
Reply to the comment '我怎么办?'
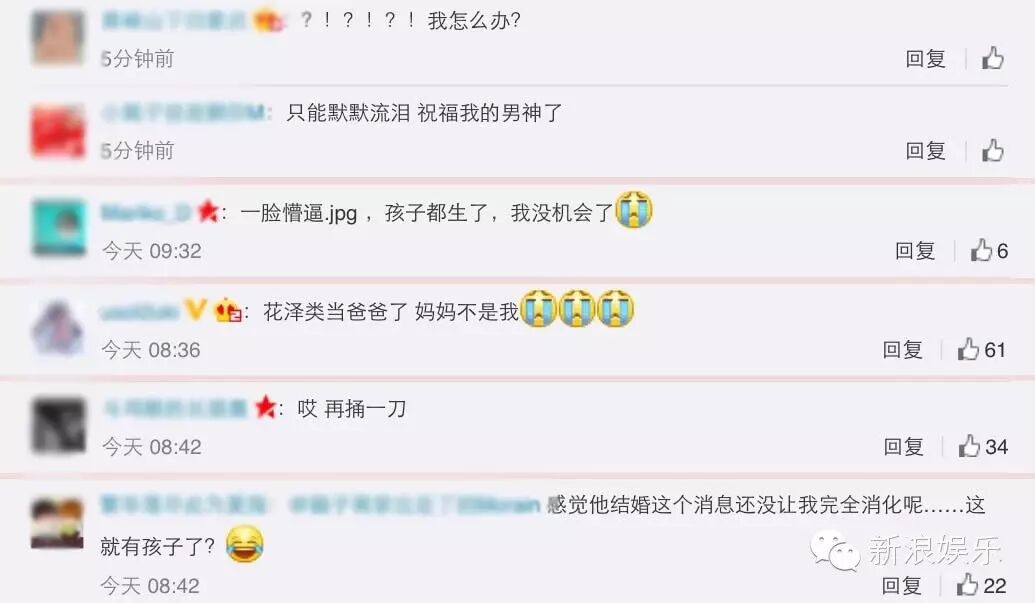[x=925, y=59]
